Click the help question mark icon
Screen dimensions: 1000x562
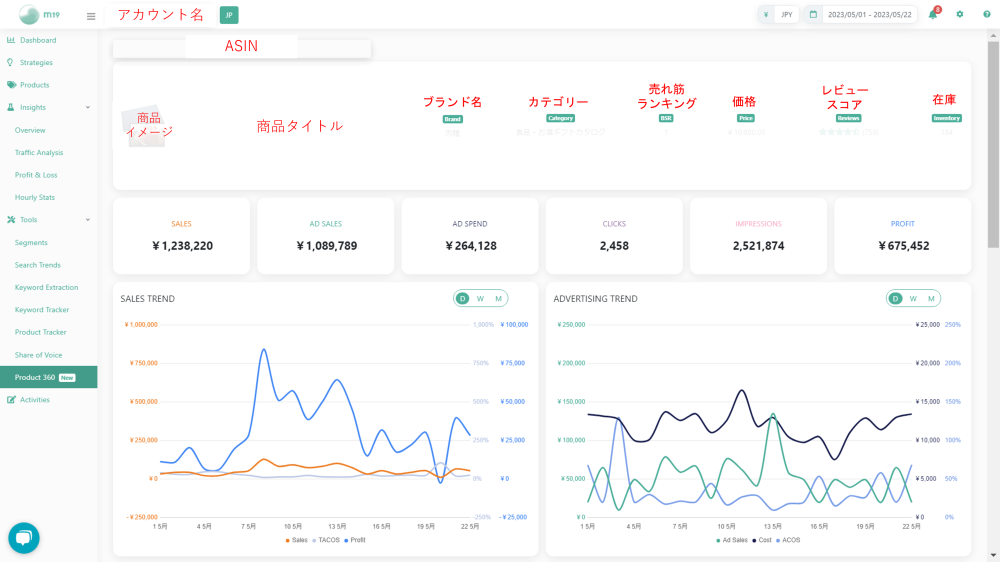click(985, 15)
